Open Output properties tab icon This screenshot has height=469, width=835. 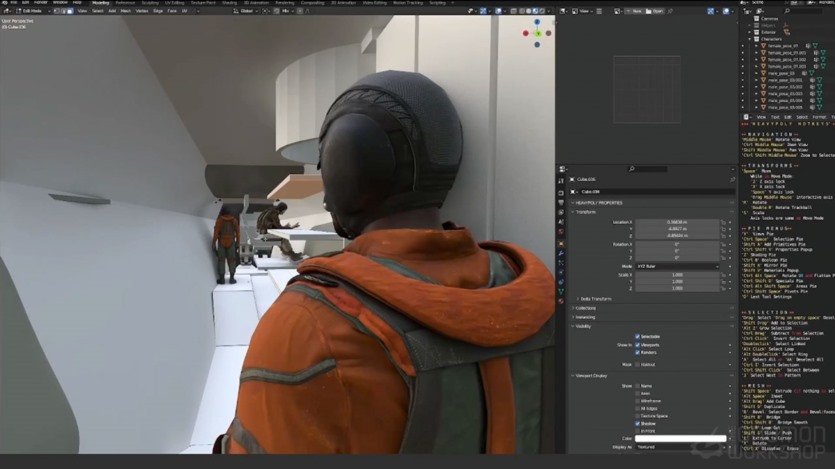pos(561,203)
